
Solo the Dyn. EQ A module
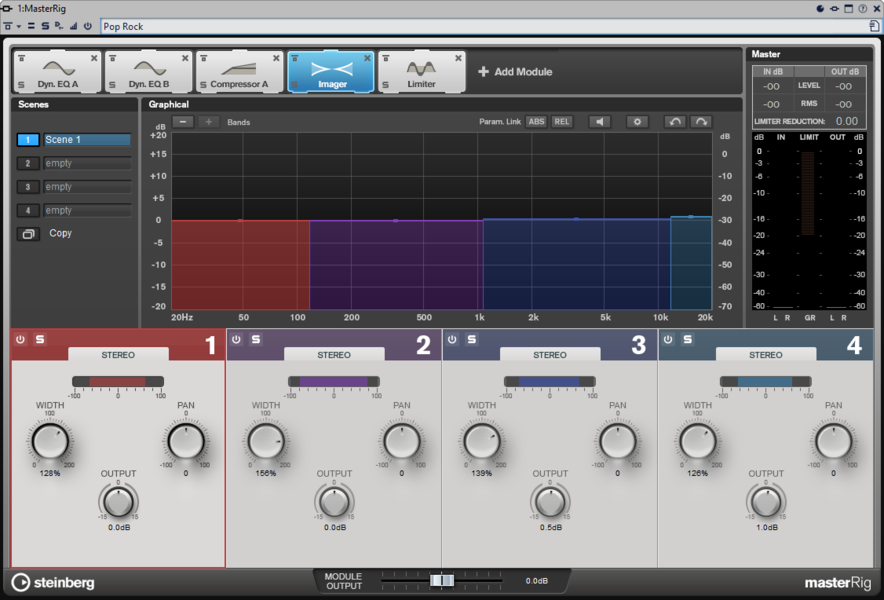pyautogui.click(x=21, y=85)
